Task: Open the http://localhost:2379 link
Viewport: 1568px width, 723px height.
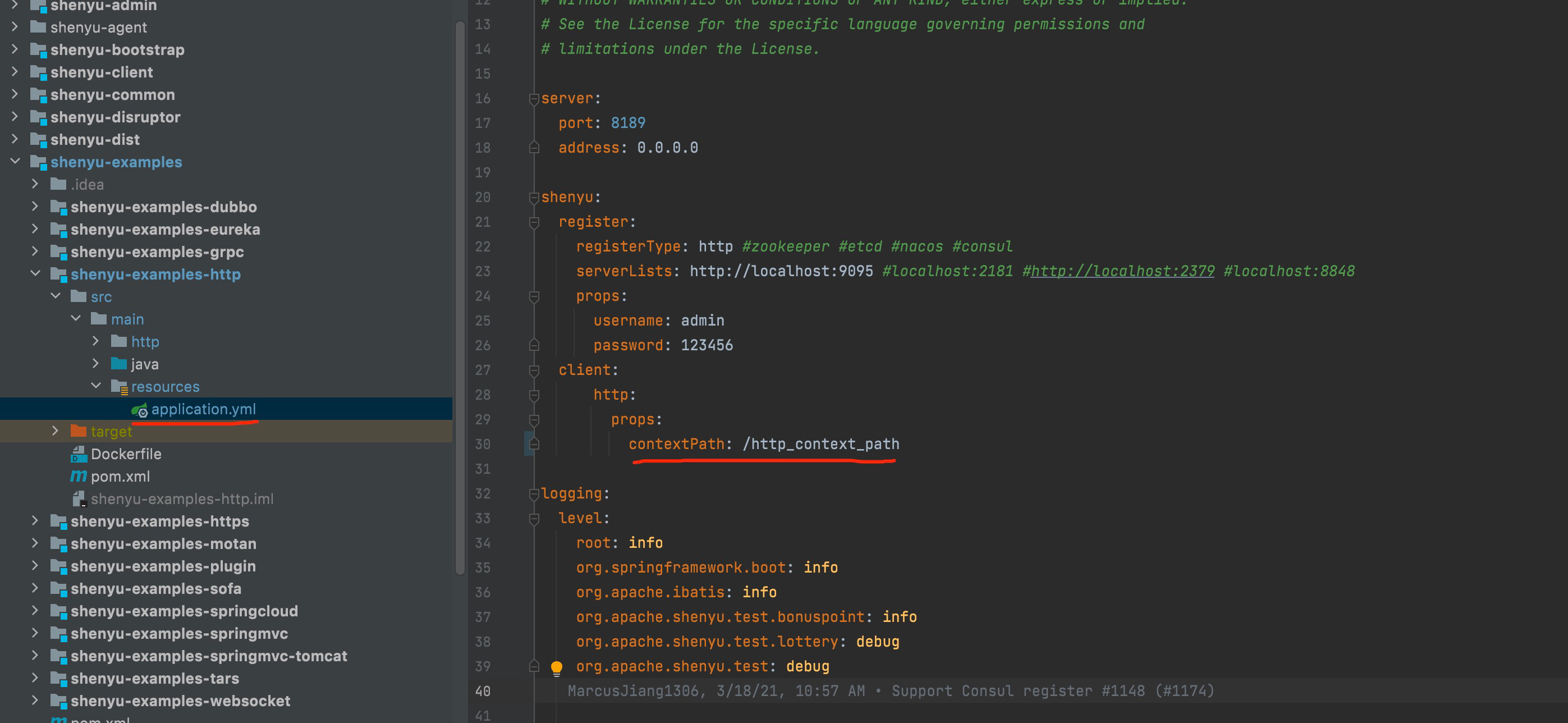Action: coord(1122,272)
